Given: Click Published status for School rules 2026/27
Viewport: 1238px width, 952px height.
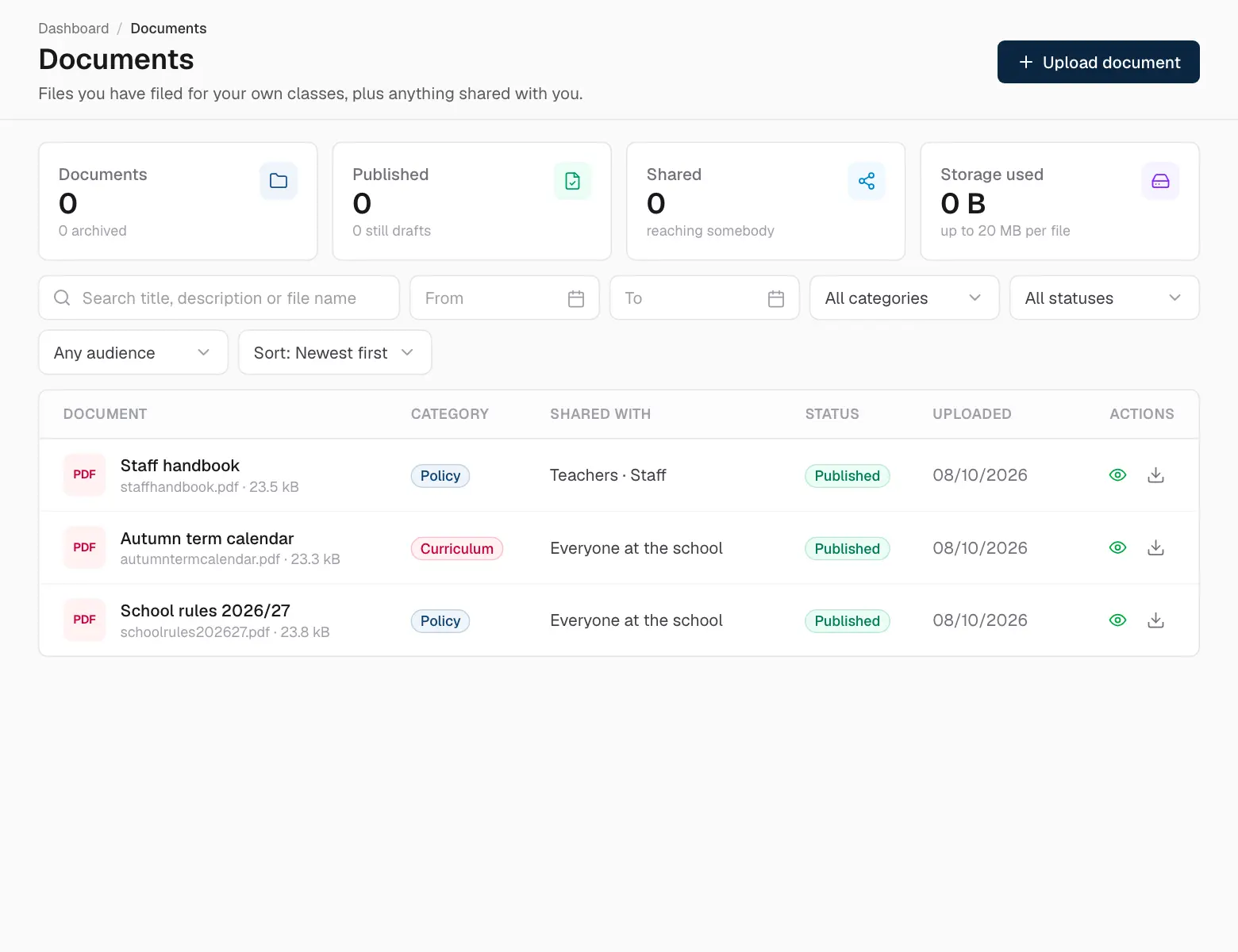Looking at the screenshot, I should [848, 620].
